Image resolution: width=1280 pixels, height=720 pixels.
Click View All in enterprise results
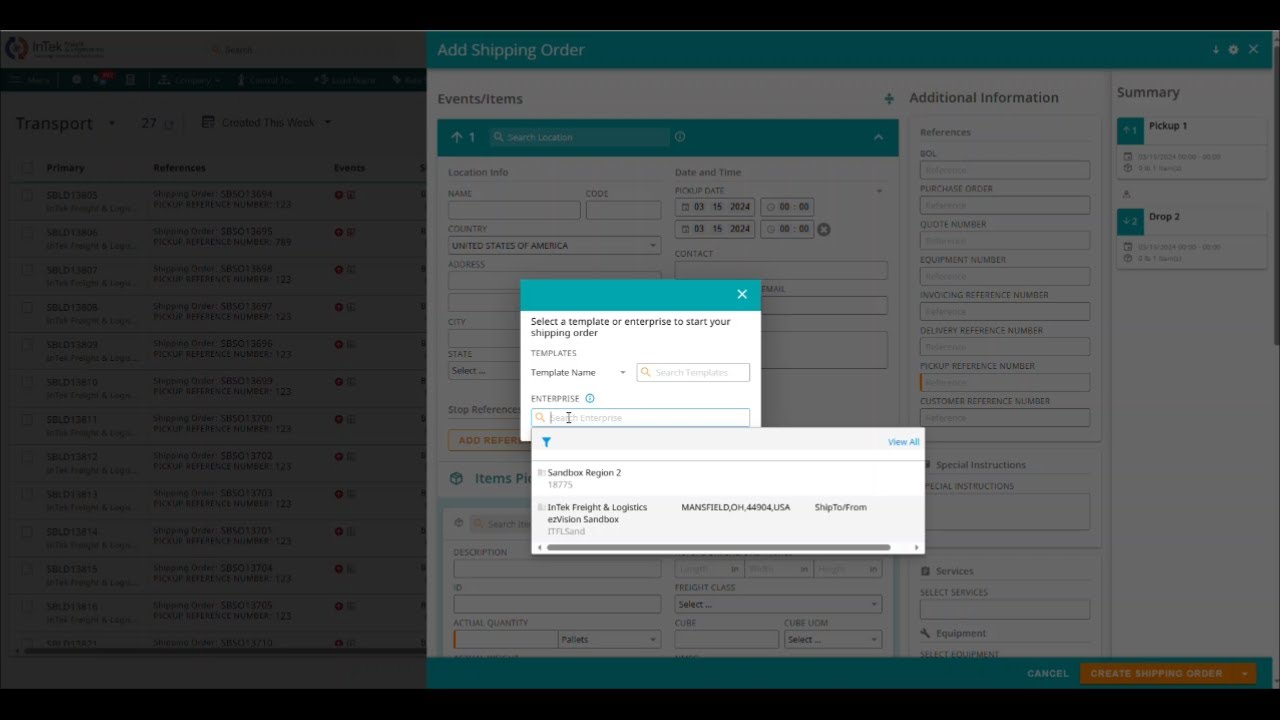903,442
